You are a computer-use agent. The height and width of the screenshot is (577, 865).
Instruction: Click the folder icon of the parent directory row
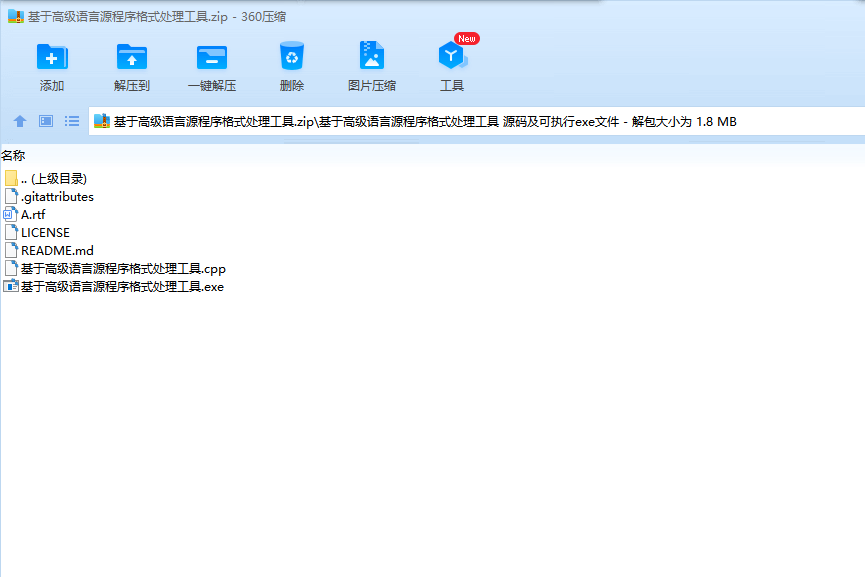tap(11, 178)
